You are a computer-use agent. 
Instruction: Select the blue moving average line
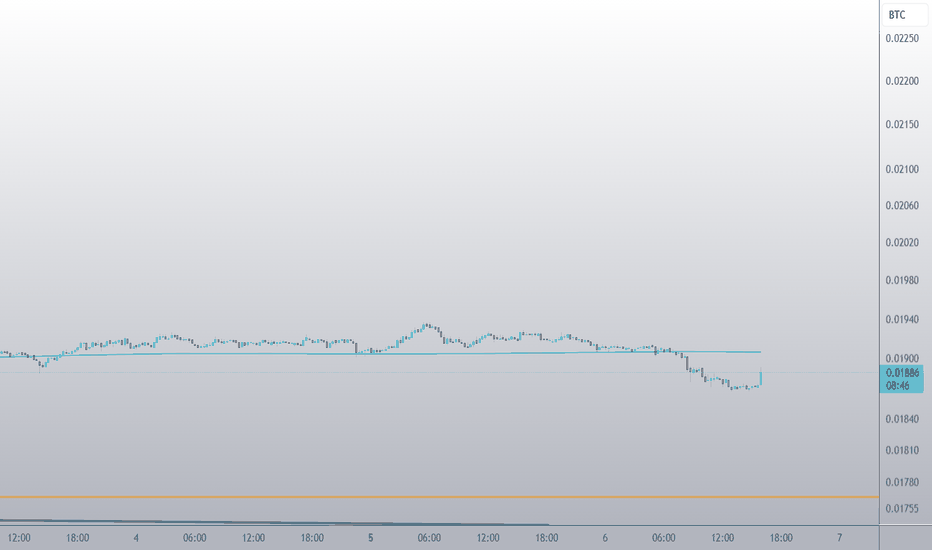[380, 354]
